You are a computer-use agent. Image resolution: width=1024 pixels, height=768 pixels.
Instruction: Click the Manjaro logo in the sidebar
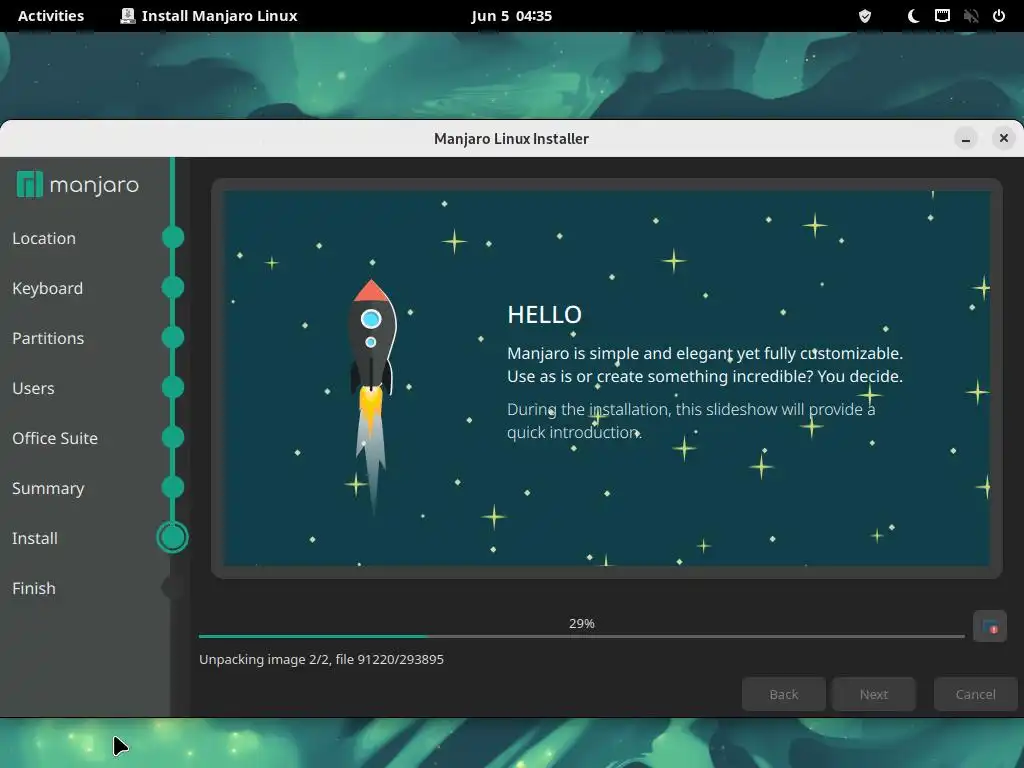coord(78,185)
